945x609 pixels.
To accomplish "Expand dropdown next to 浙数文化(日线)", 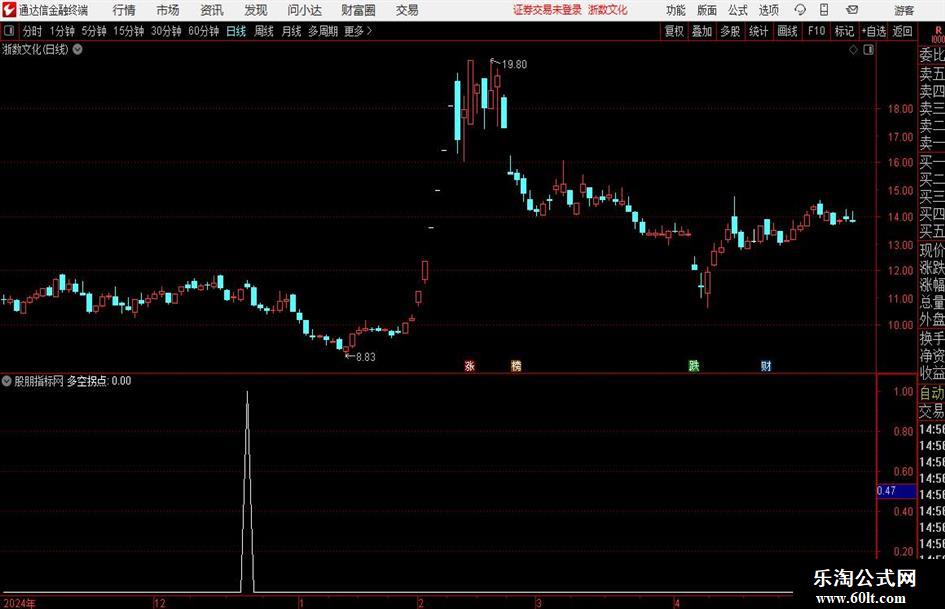I will (x=78, y=49).
